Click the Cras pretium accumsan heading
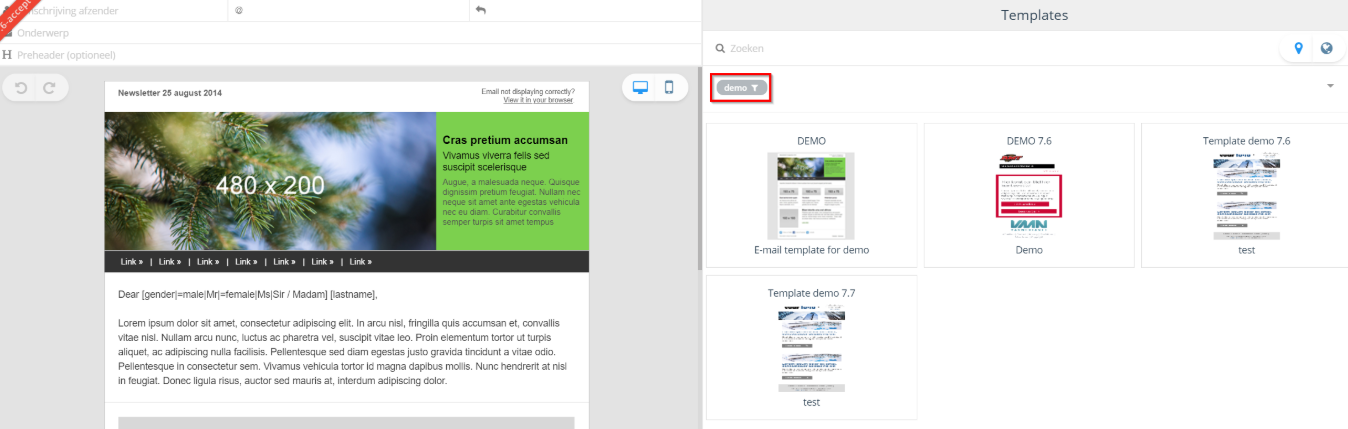The image size is (1348, 429). coord(505,141)
